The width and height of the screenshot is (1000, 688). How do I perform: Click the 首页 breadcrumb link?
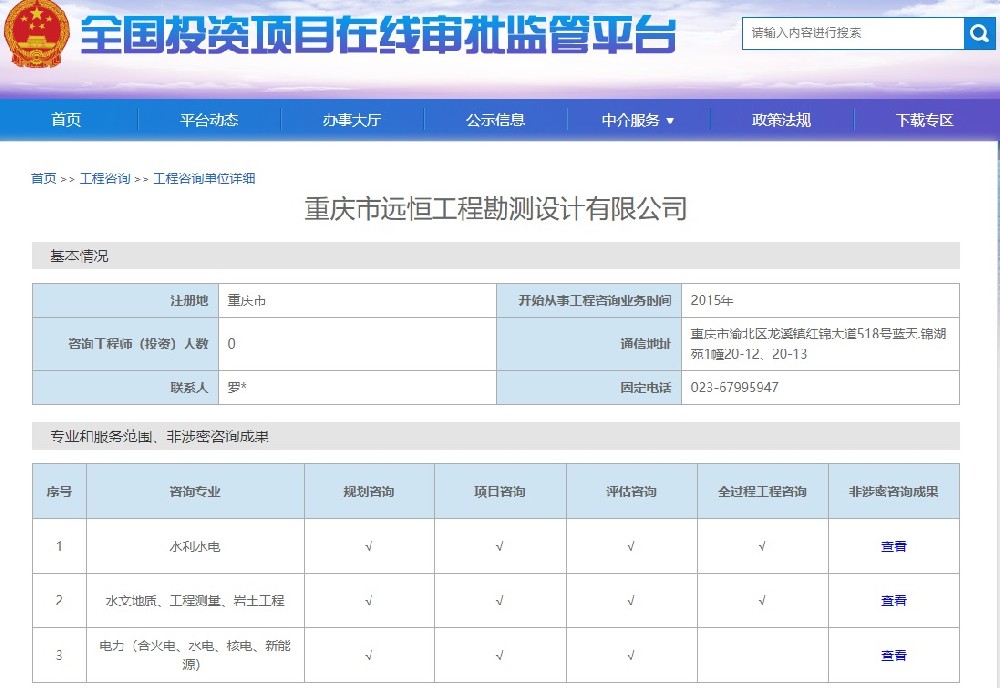[43, 179]
